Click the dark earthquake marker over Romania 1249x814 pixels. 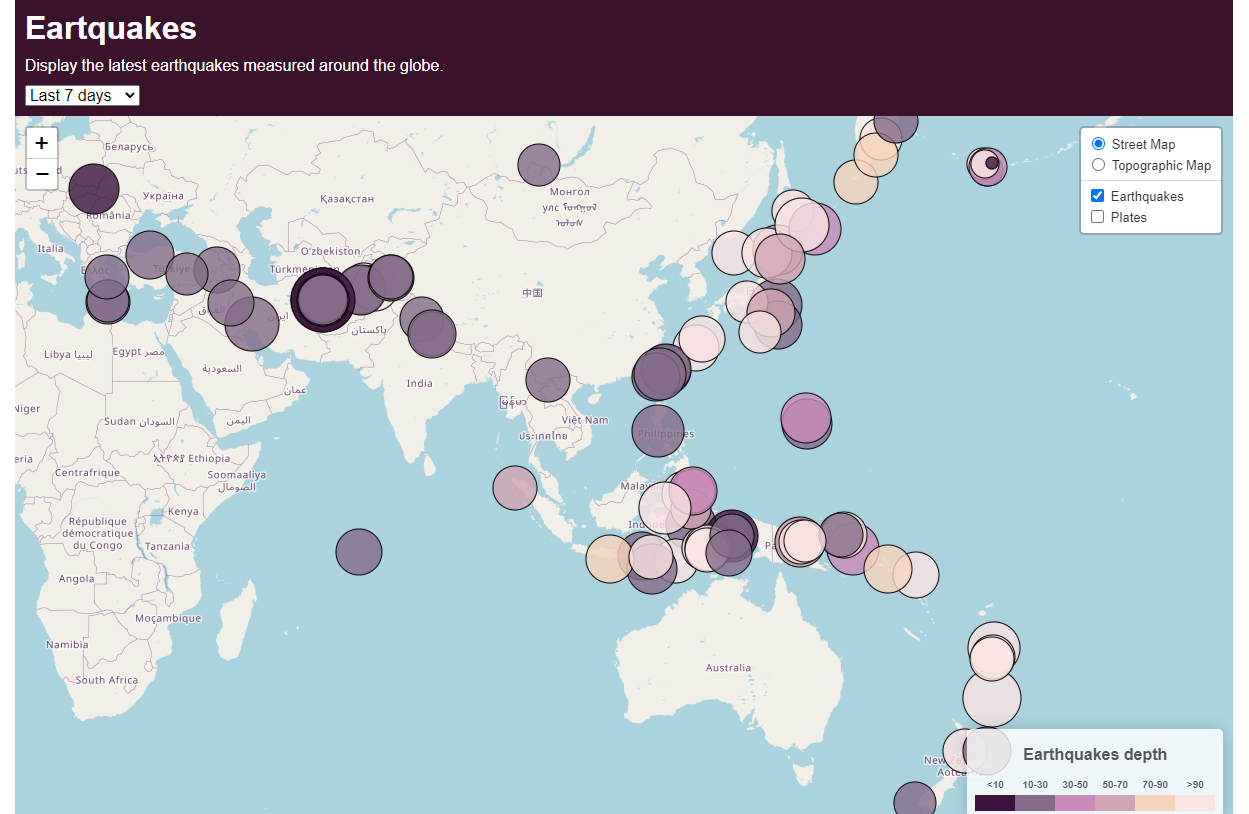(x=94, y=189)
